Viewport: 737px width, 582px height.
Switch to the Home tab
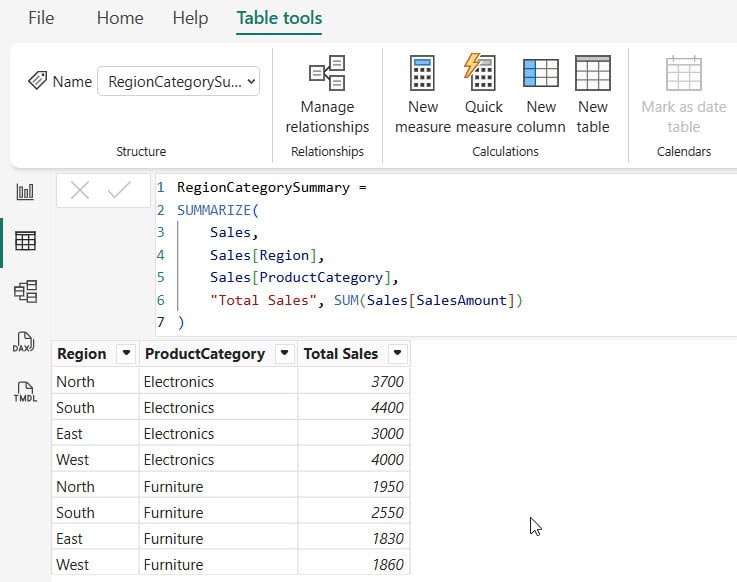pyautogui.click(x=120, y=18)
